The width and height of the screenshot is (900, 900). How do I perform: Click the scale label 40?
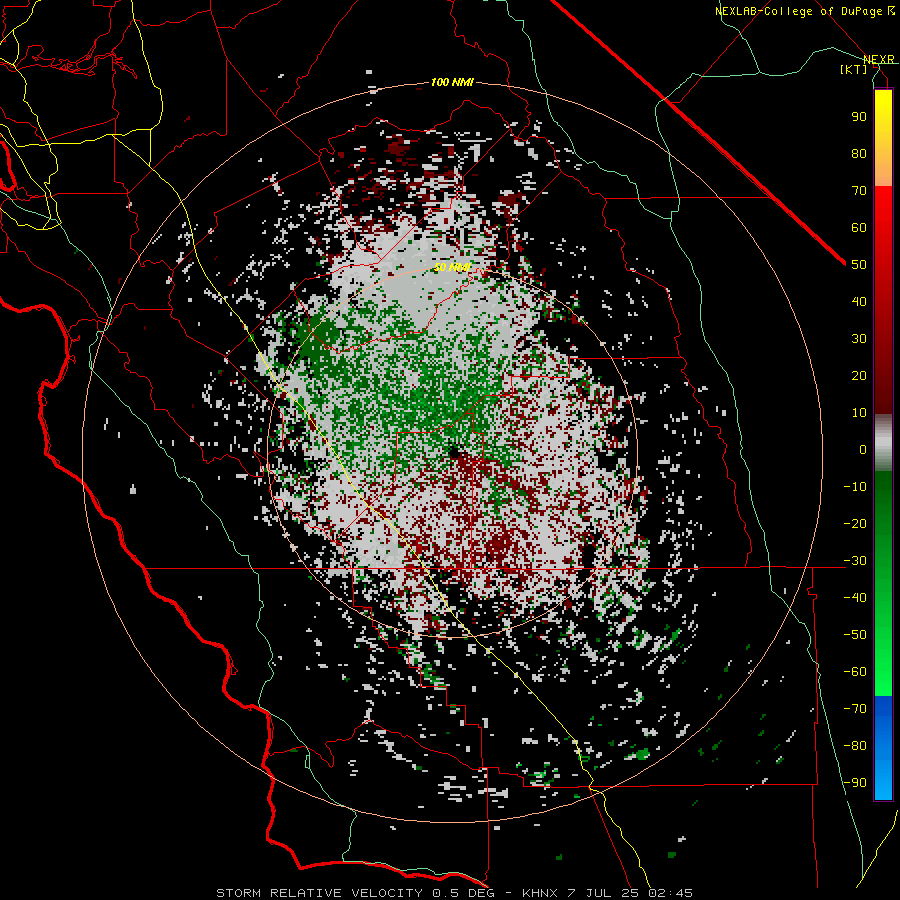[x=859, y=302]
